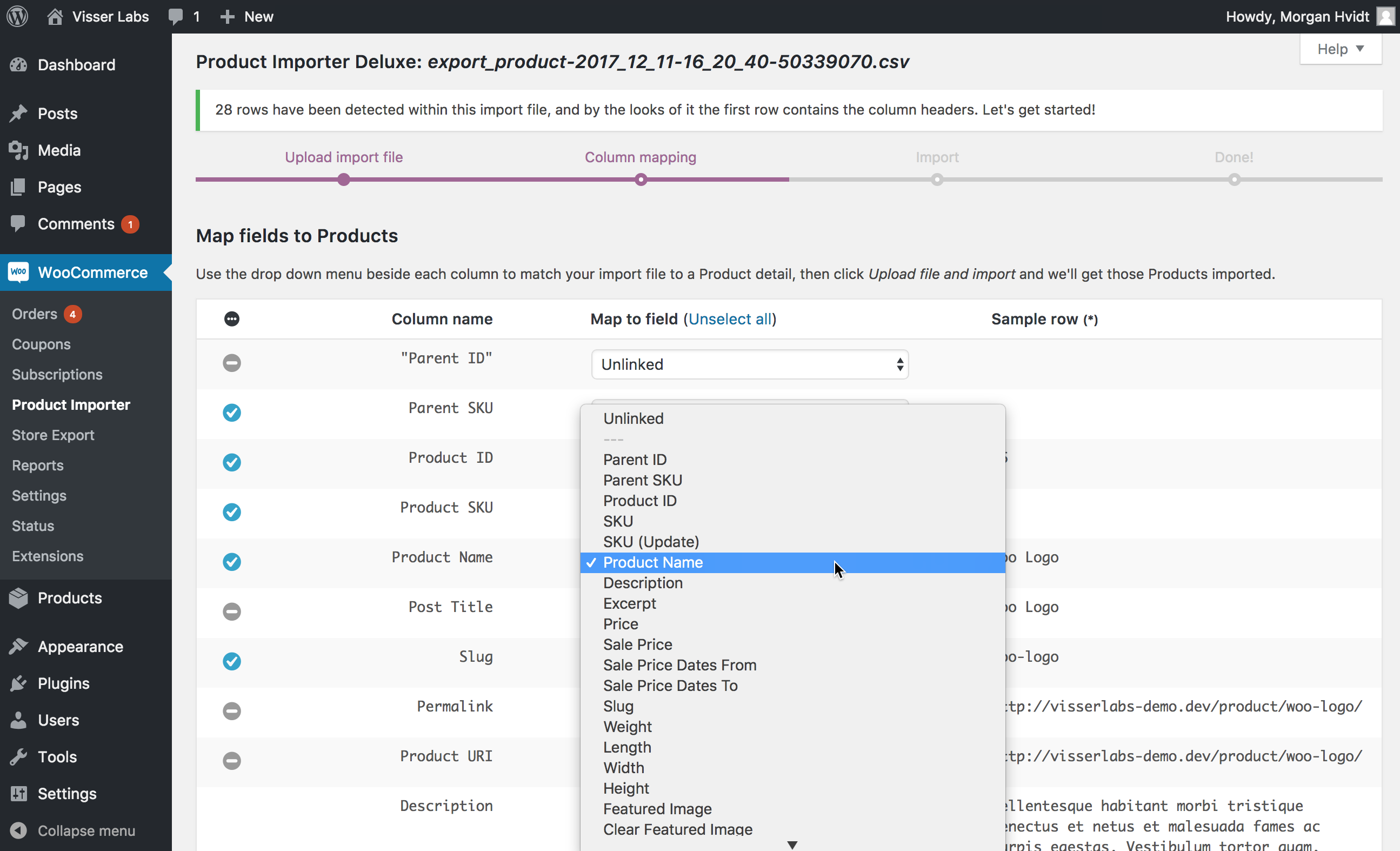1400x851 pixels.
Task: Choose Sale Price in the dropdown list
Action: 792,644
